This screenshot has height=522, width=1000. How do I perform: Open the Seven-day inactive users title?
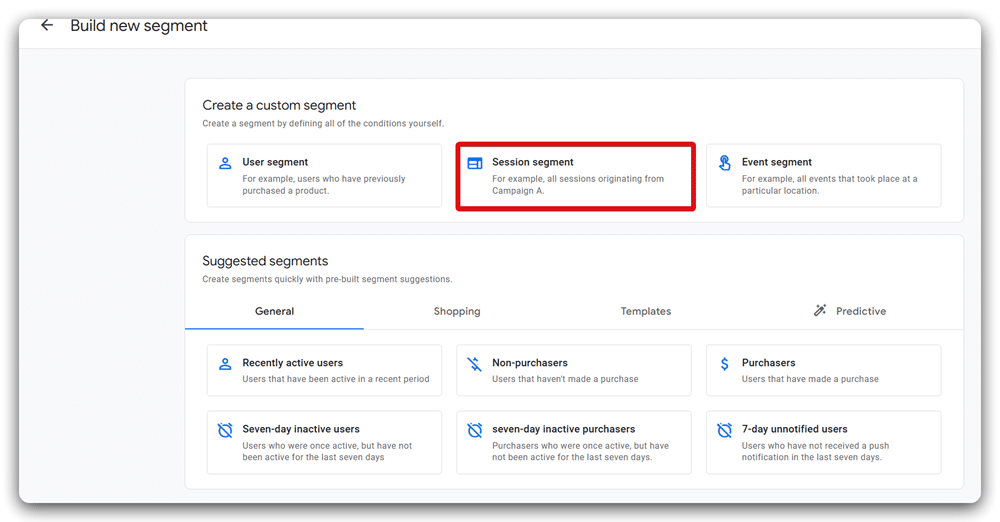coord(300,429)
